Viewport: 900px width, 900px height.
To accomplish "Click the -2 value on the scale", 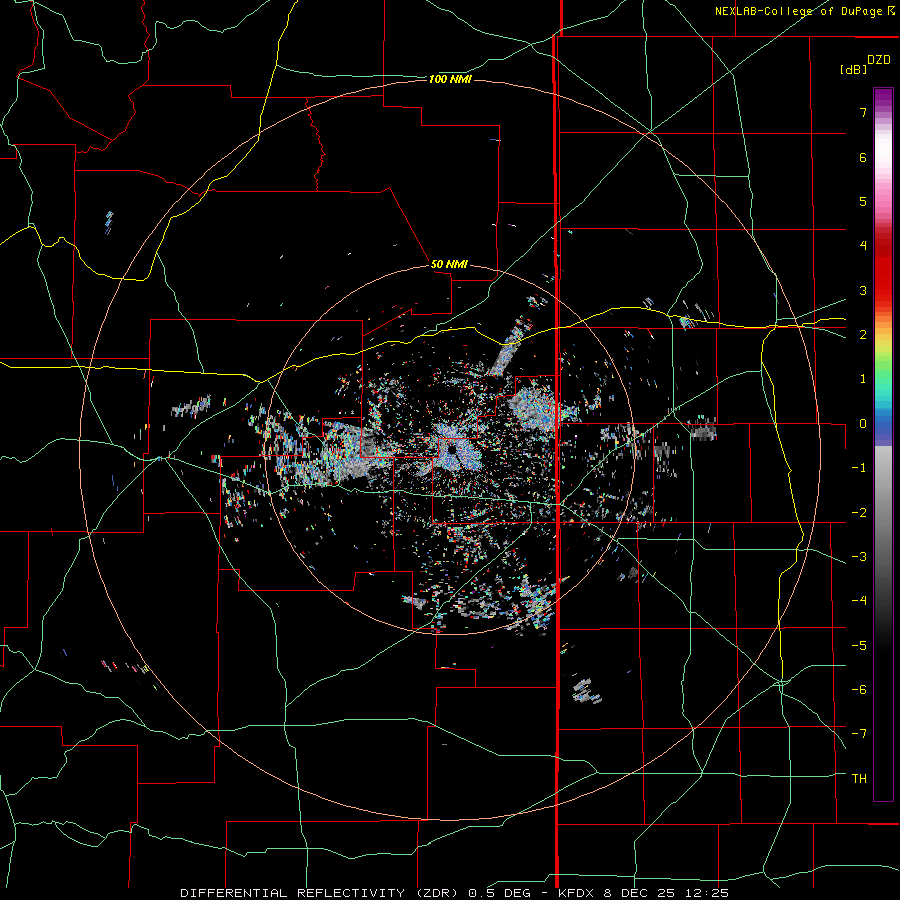I will pyautogui.click(x=859, y=513).
